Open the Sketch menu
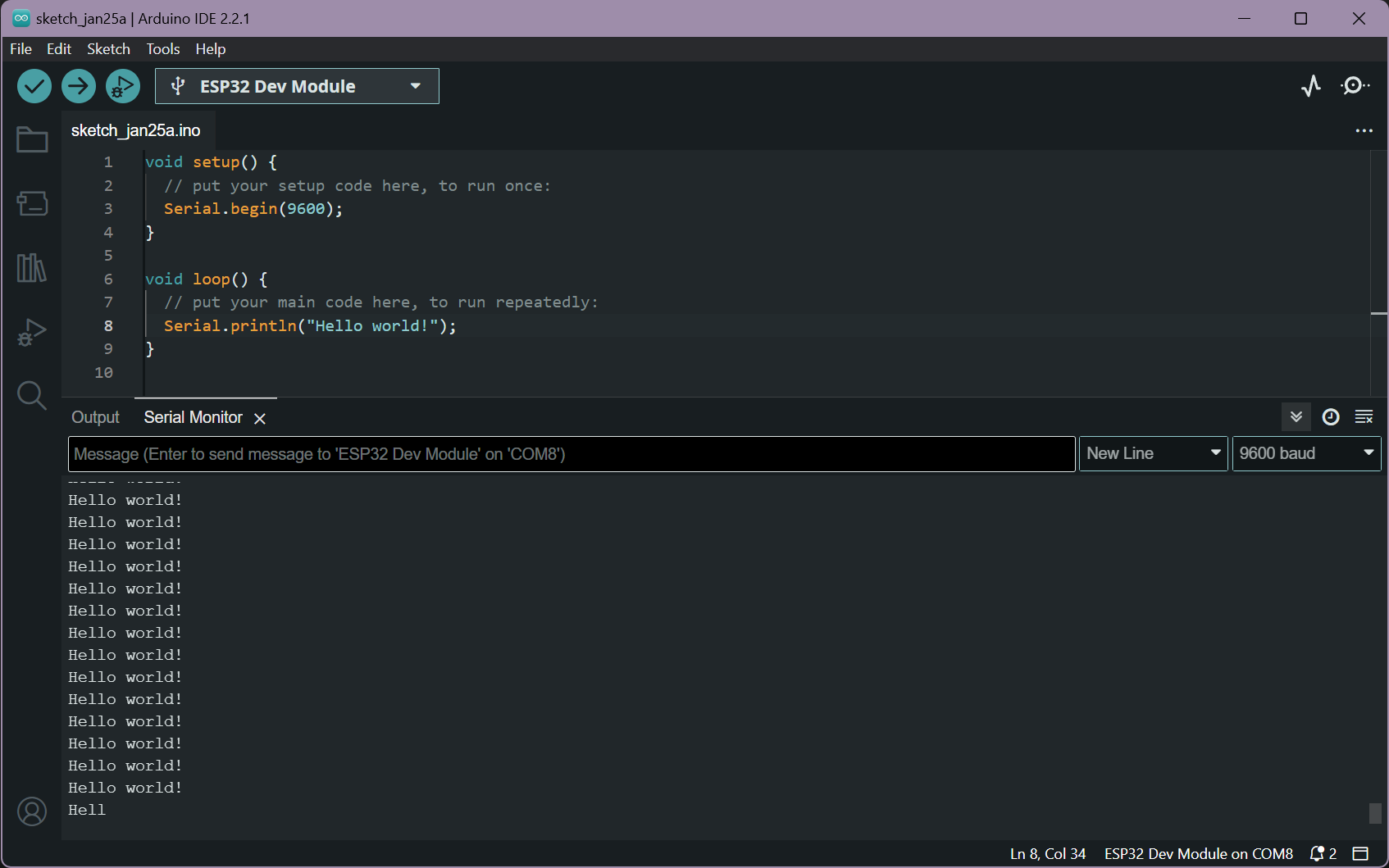 (108, 49)
